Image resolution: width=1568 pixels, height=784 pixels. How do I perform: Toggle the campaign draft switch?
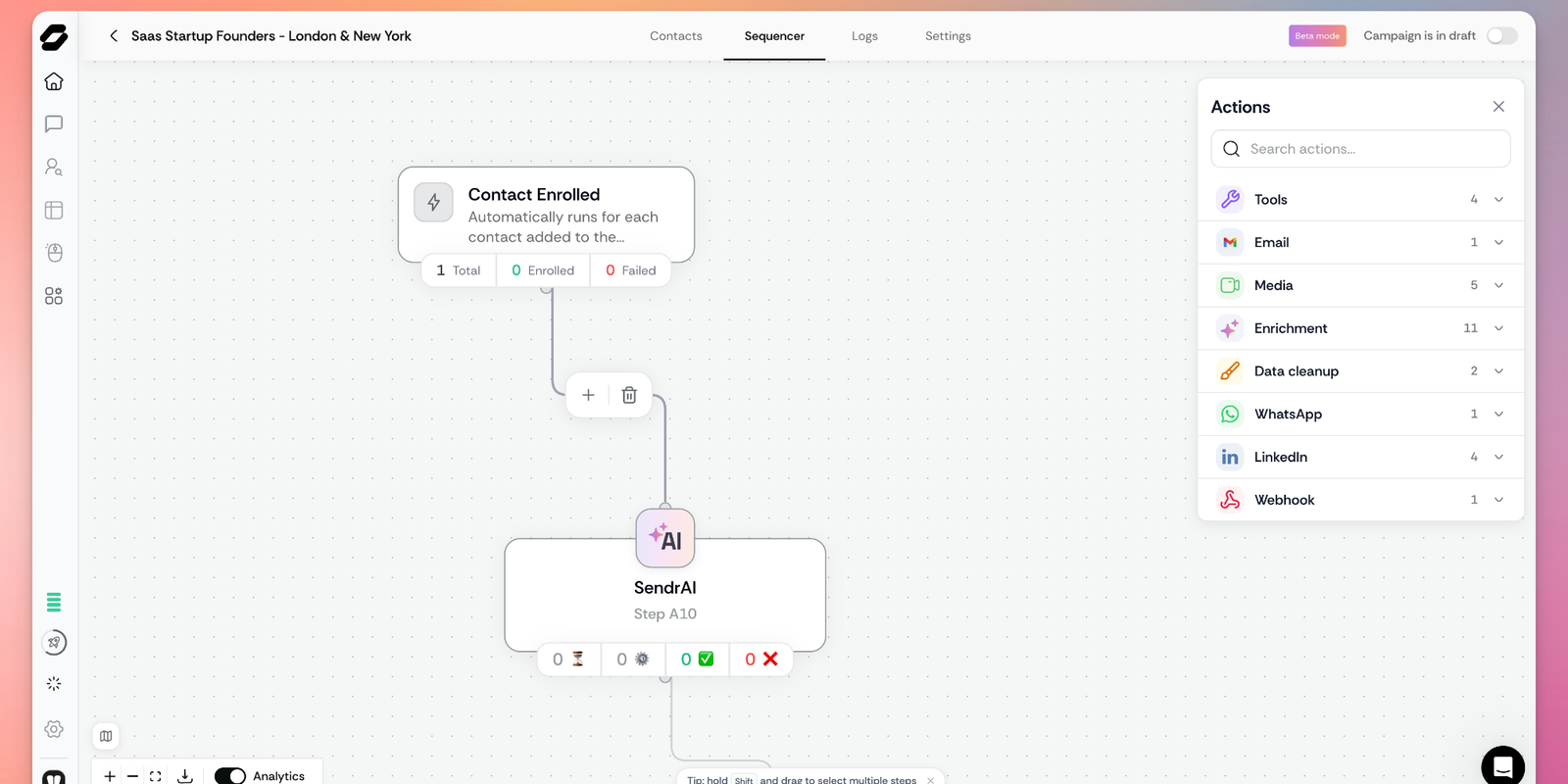tap(1501, 36)
